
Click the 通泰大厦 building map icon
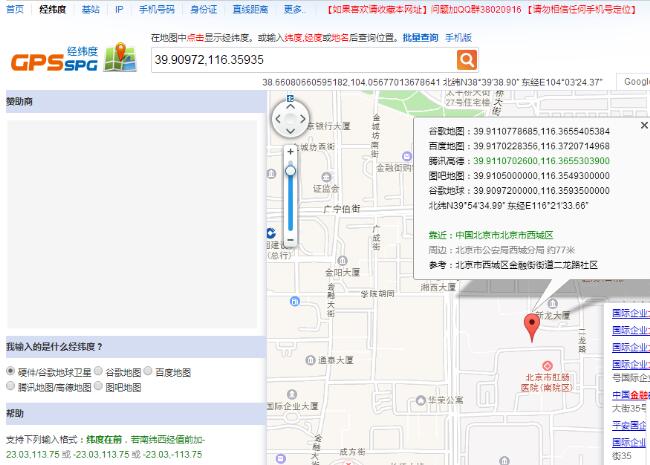click(310, 360)
